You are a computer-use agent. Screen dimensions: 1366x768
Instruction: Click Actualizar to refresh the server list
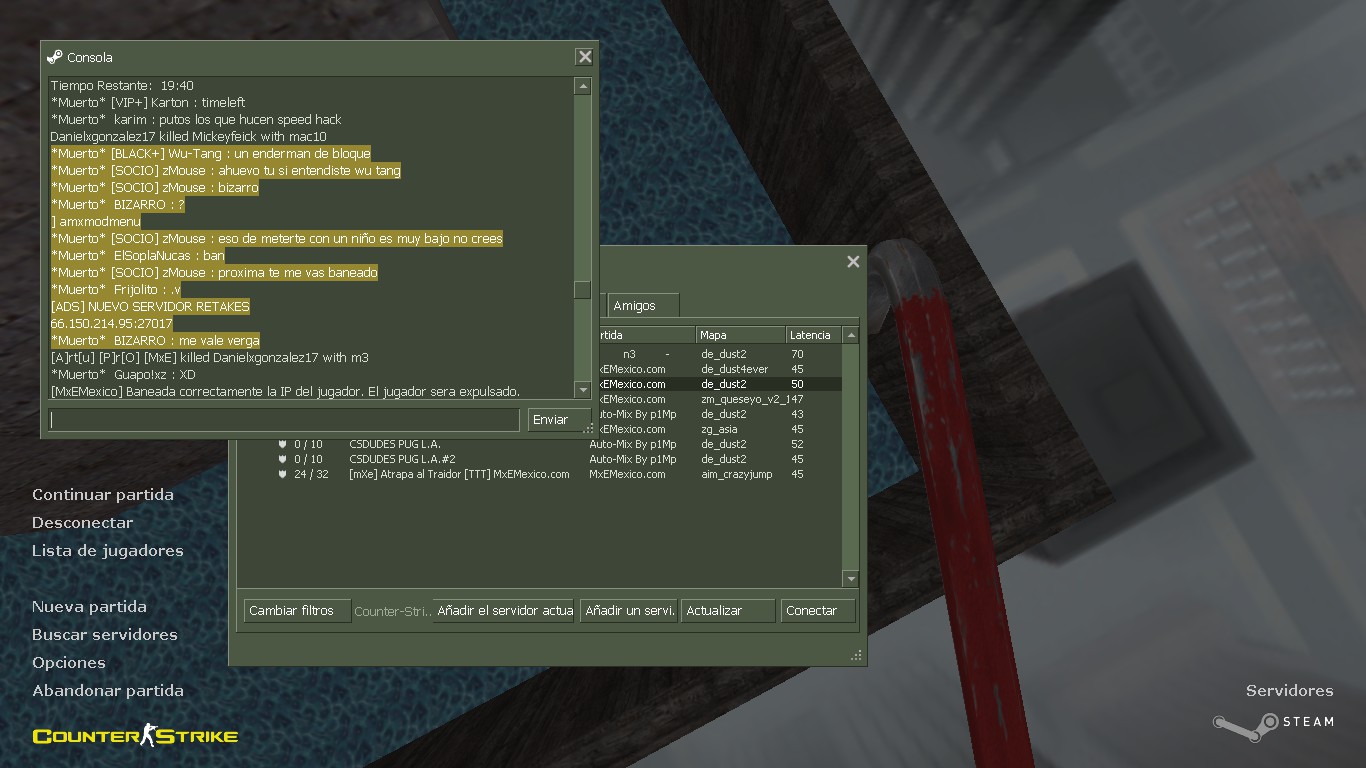pyautogui.click(x=728, y=610)
